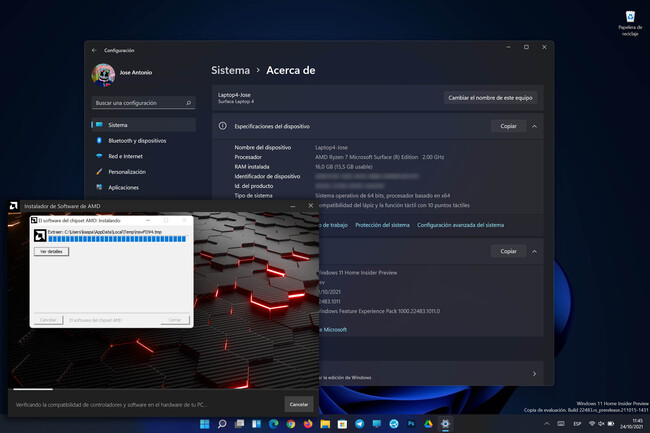Open Telegram from taskbar
The width and height of the screenshot is (650, 433).
click(x=359, y=424)
